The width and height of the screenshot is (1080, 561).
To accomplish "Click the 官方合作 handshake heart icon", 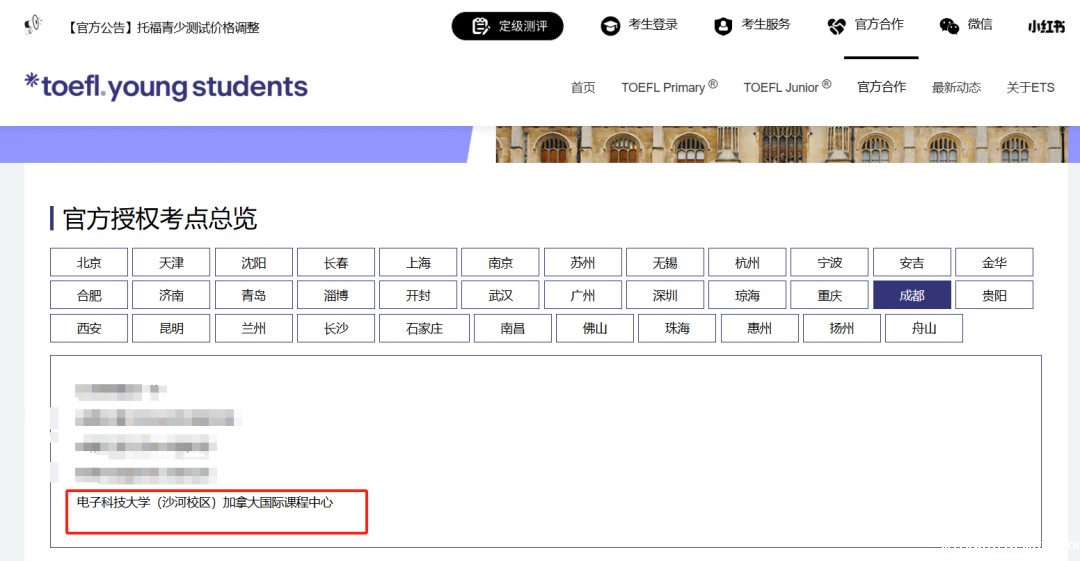I will coord(837,26).
